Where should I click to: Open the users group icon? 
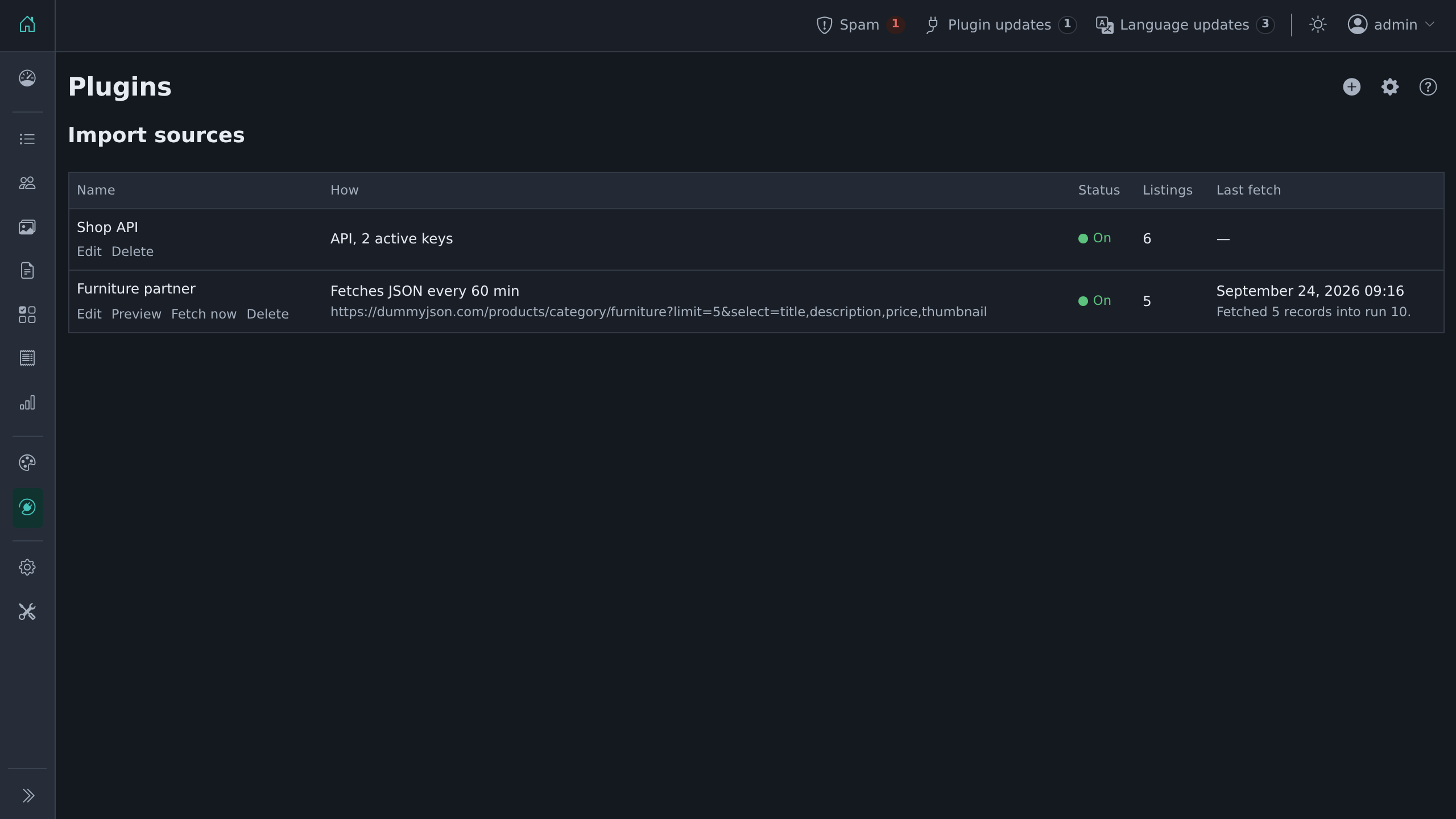tap(27, 183)
